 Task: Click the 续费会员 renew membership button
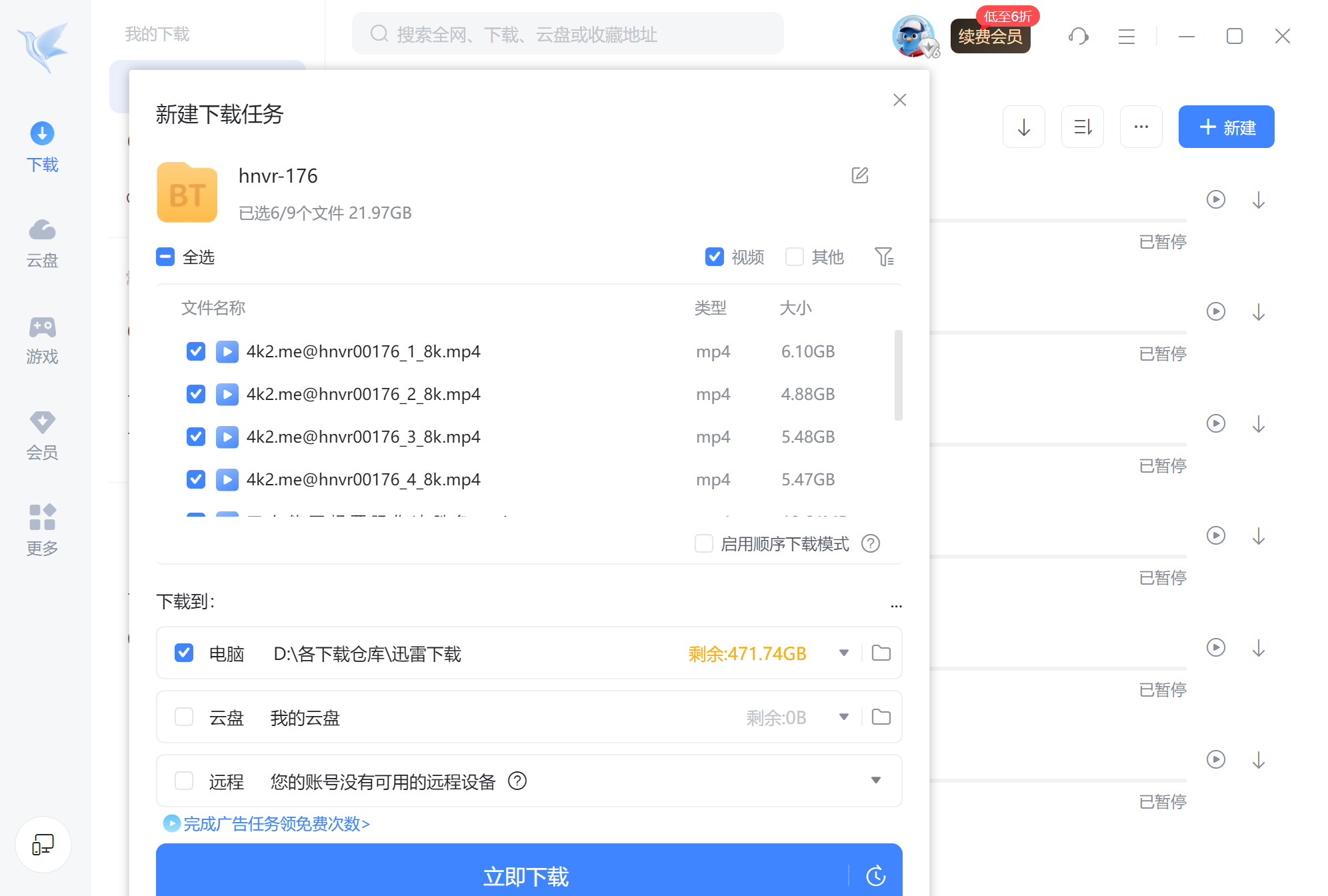point(991,37)
